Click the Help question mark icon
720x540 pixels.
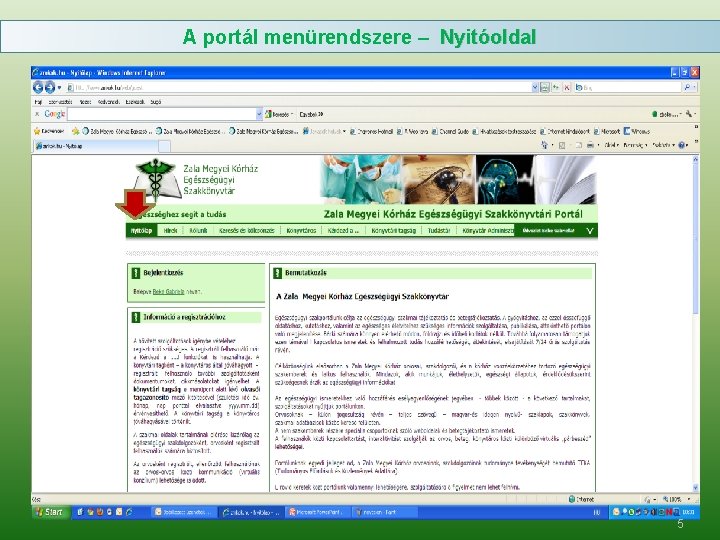point(682,145)
